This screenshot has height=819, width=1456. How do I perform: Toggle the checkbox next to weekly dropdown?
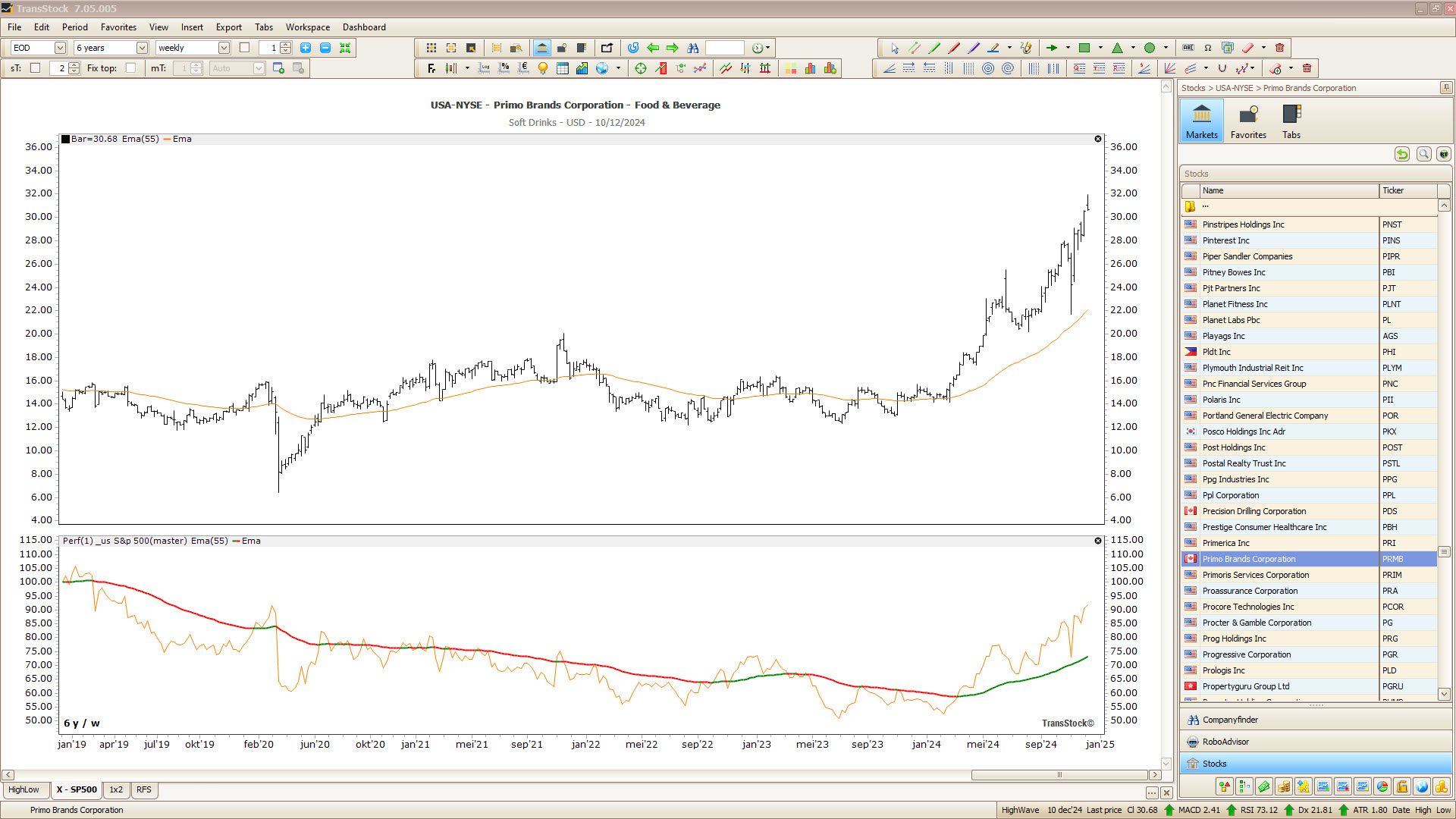tap(244, 47)
